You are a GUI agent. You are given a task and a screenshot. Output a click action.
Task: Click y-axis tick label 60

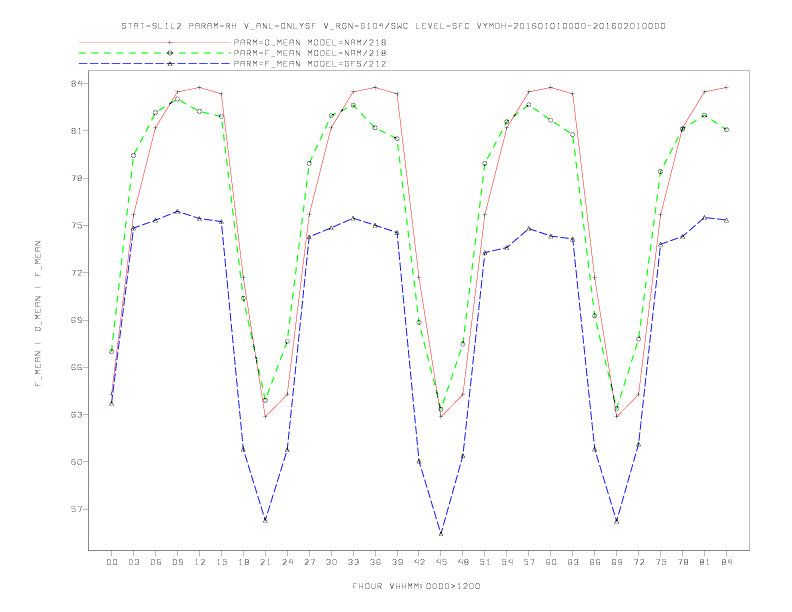tap(76, 462)
